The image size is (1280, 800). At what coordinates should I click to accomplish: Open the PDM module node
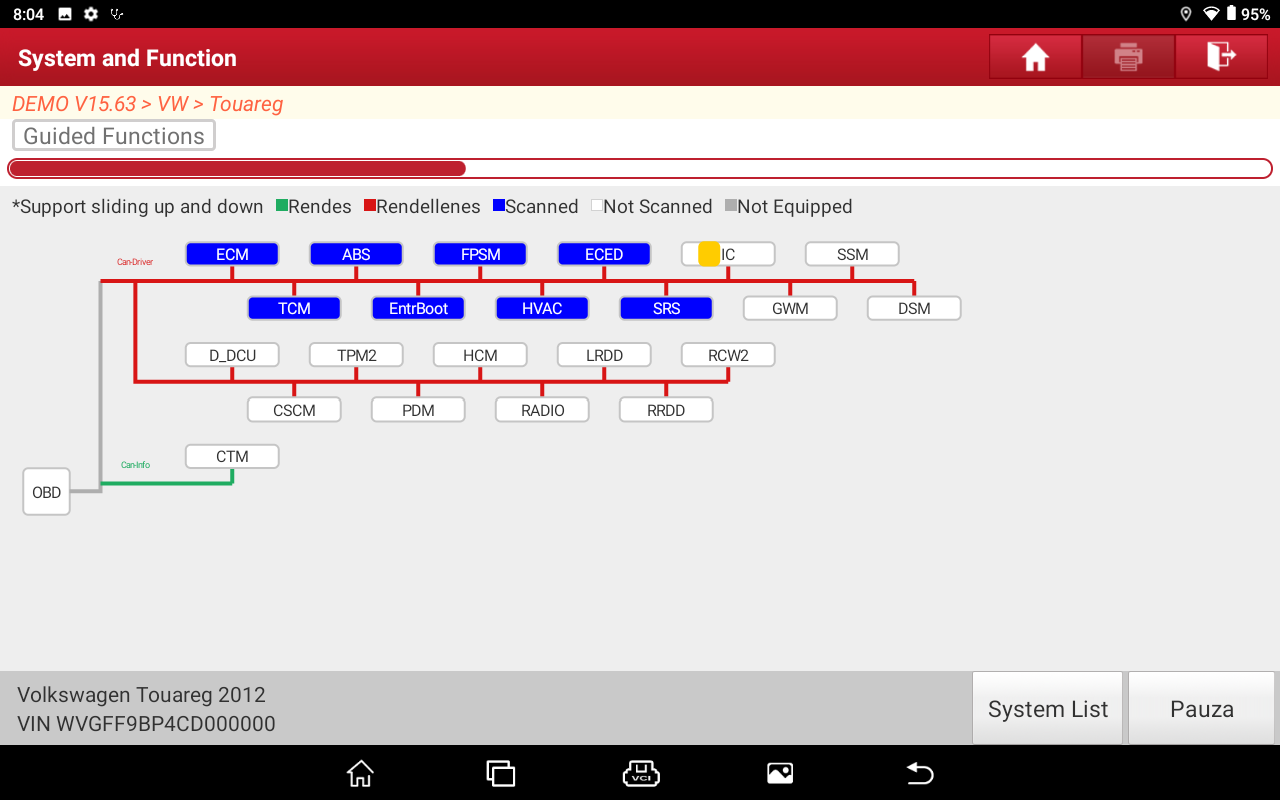[418, 410]
